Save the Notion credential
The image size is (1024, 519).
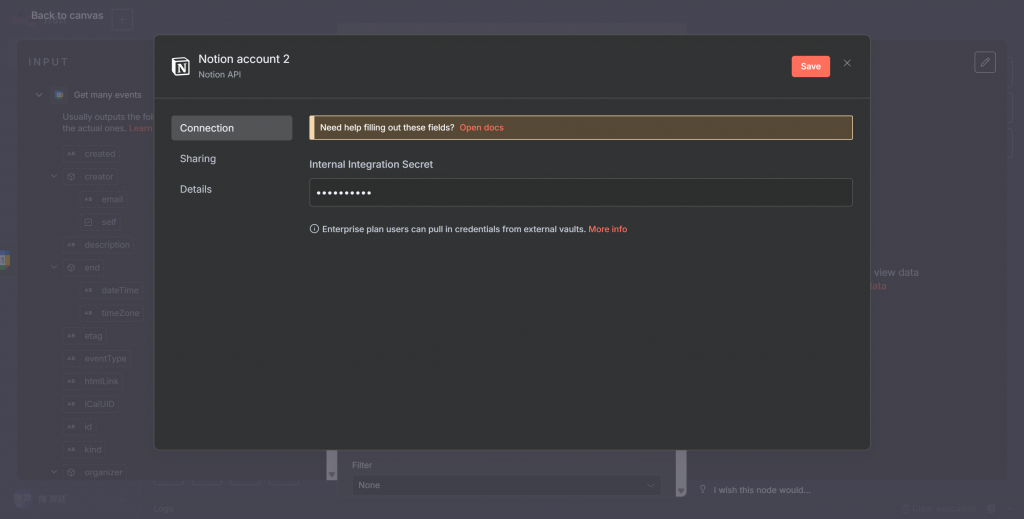pyautogui.click(x=810, y=67)
